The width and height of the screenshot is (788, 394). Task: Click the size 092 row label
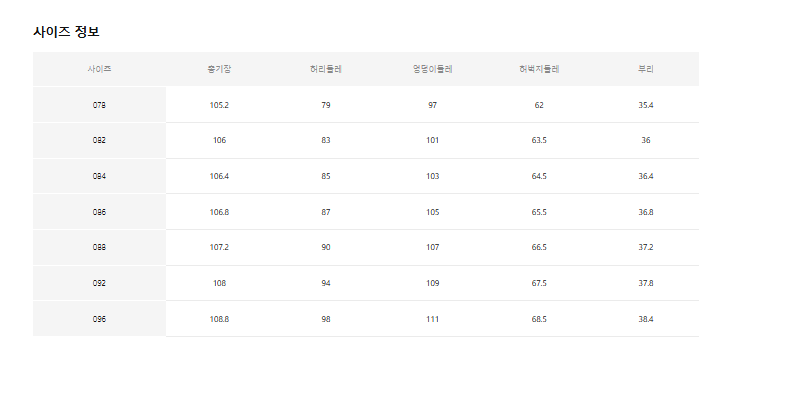[100, 283]
